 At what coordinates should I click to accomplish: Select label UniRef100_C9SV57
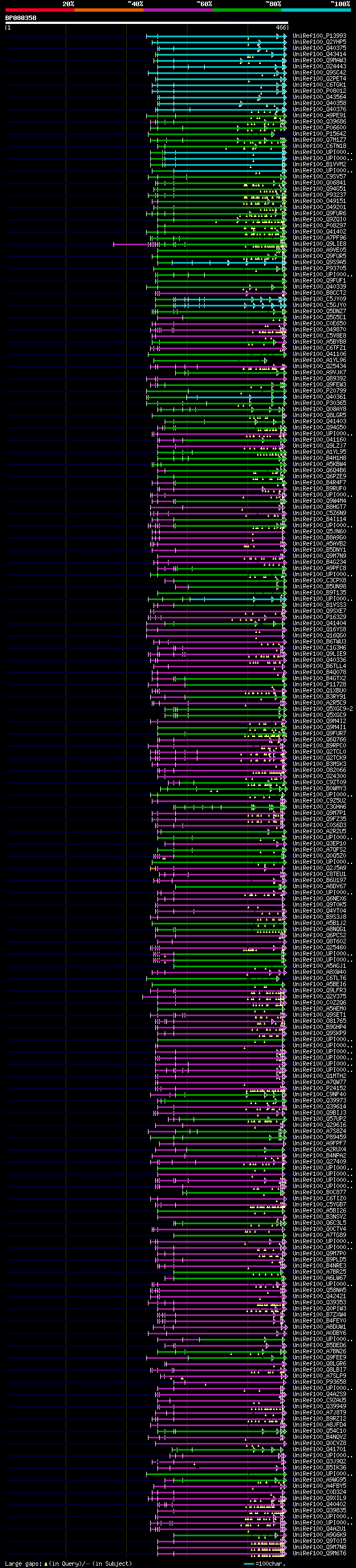point(319,176)
